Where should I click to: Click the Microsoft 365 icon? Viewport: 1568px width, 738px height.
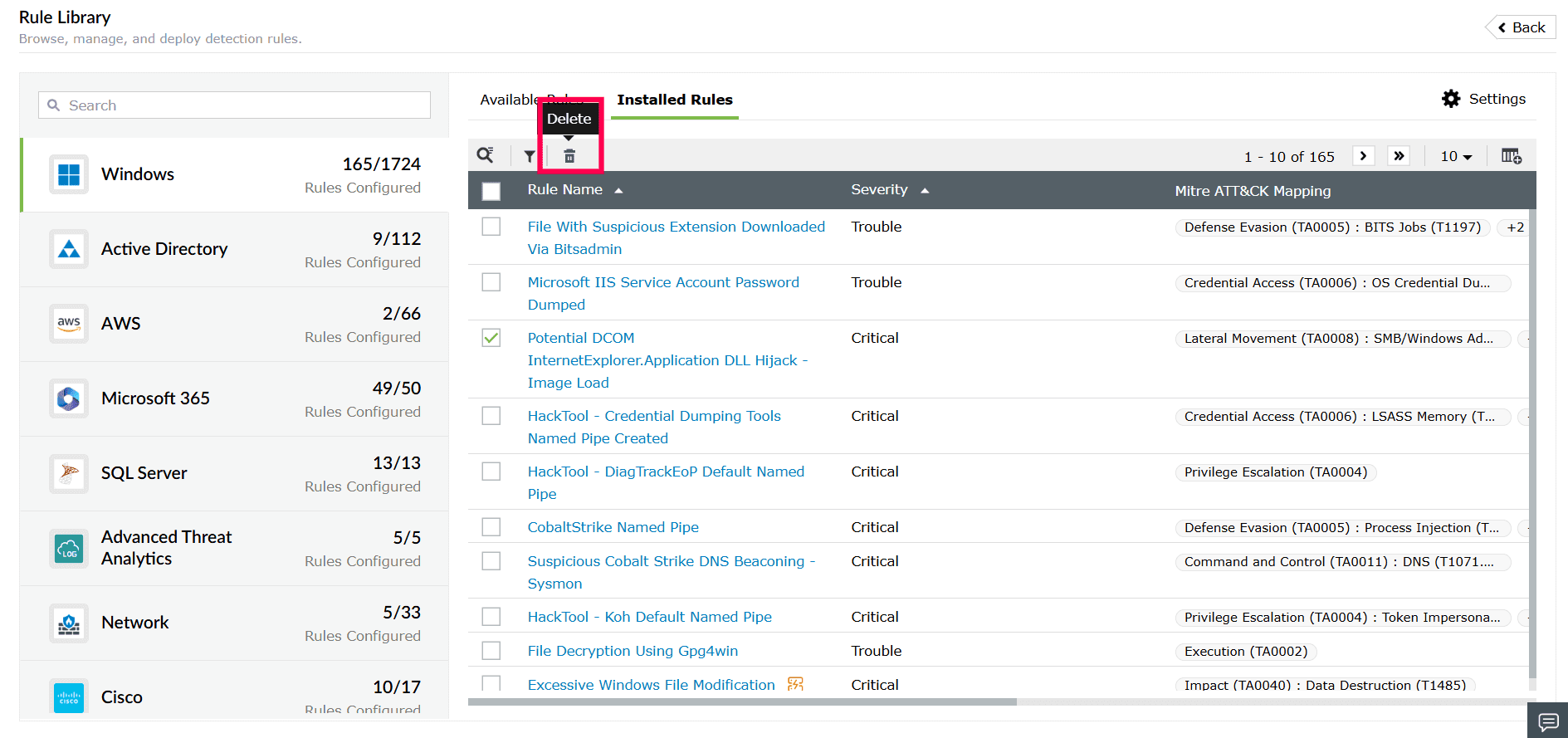click(x=69, y=398)
